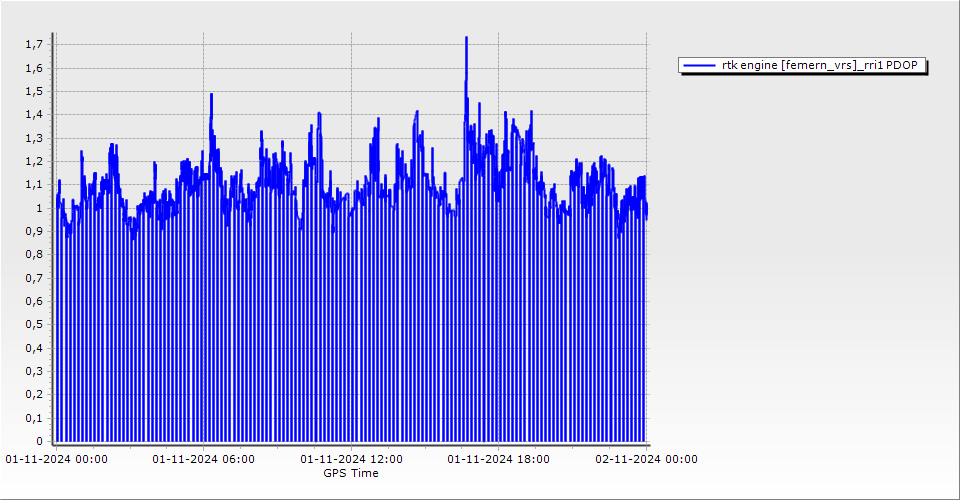Click the 0,5 value on vertical axis
Viewport: 960px width, 500px height.
(x=33, y=324)
